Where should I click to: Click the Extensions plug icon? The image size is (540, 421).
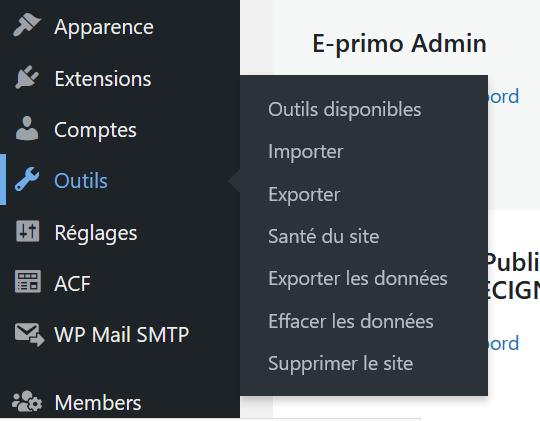pyautogui.click(x=27, y=77)
